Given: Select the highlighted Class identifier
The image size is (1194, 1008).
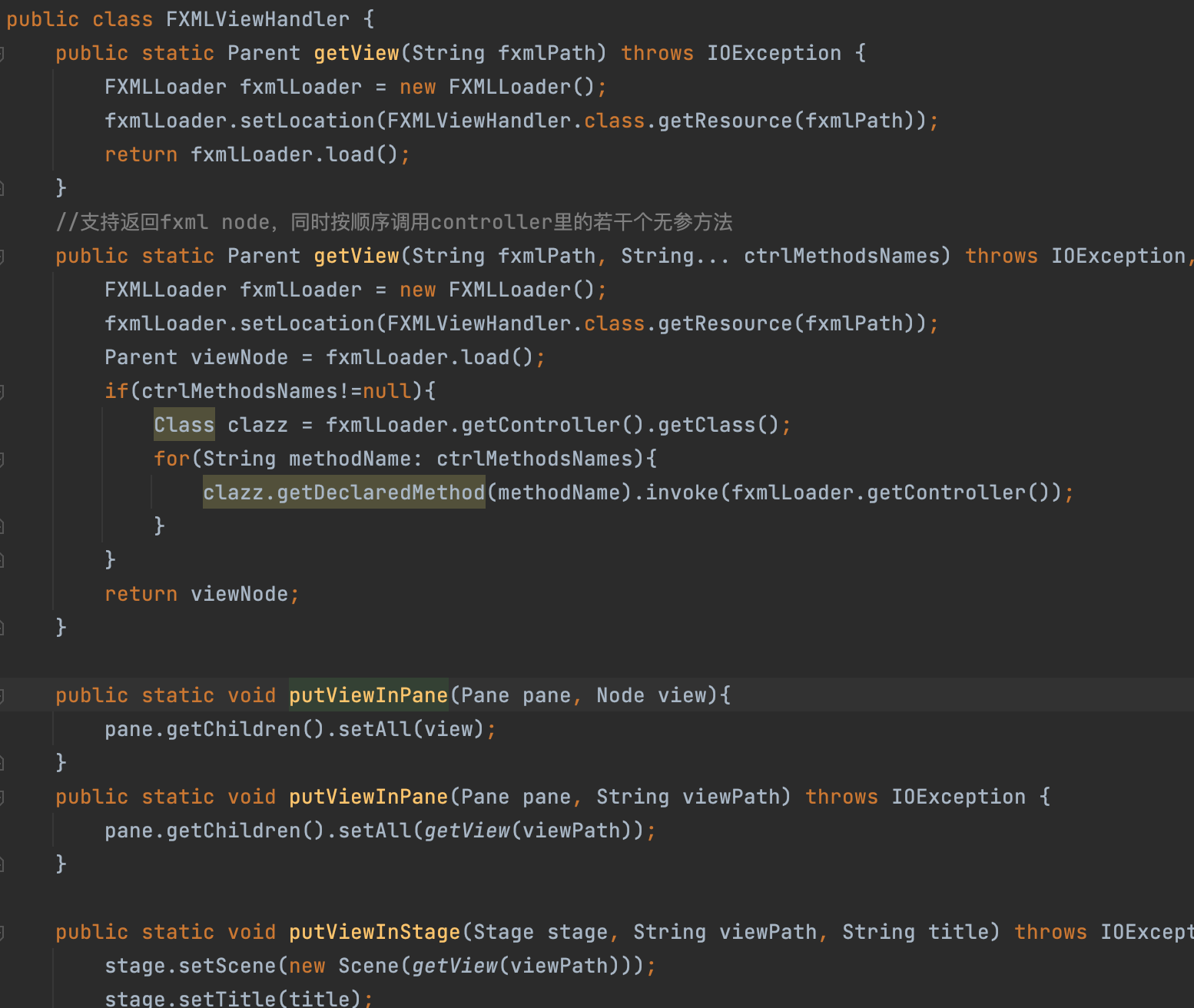Looking at the screenshot, I should pyautogui.click(x=184, y=424).
